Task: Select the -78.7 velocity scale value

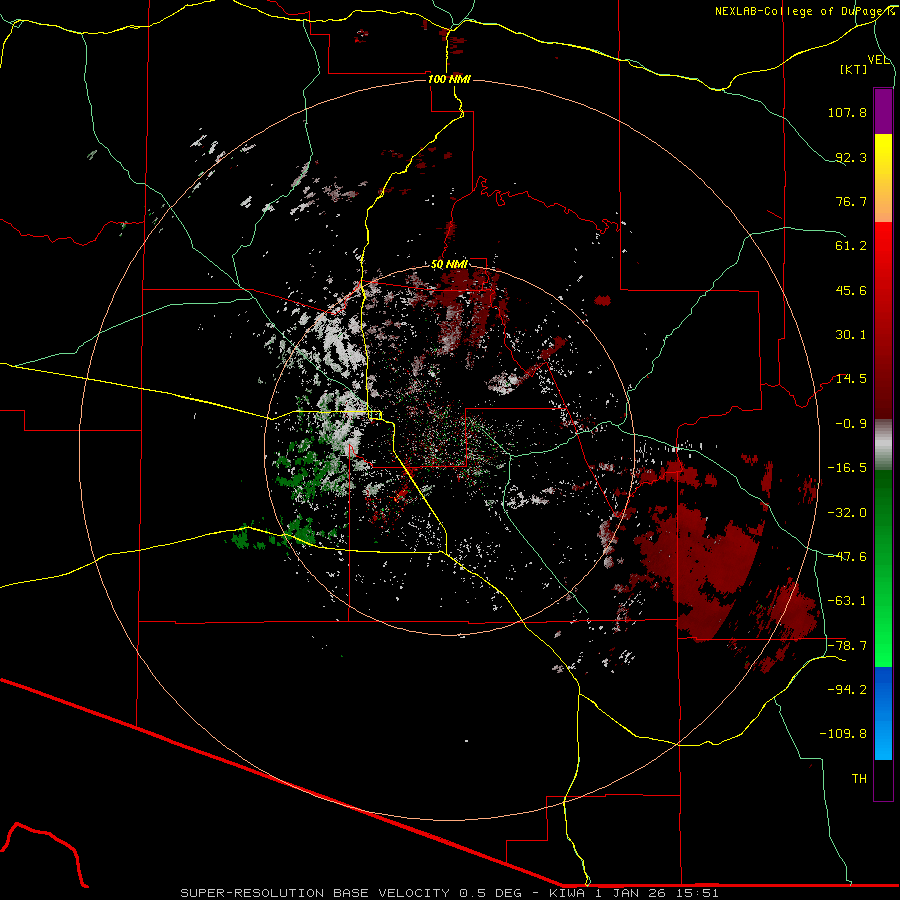Action: click(847, 646)
